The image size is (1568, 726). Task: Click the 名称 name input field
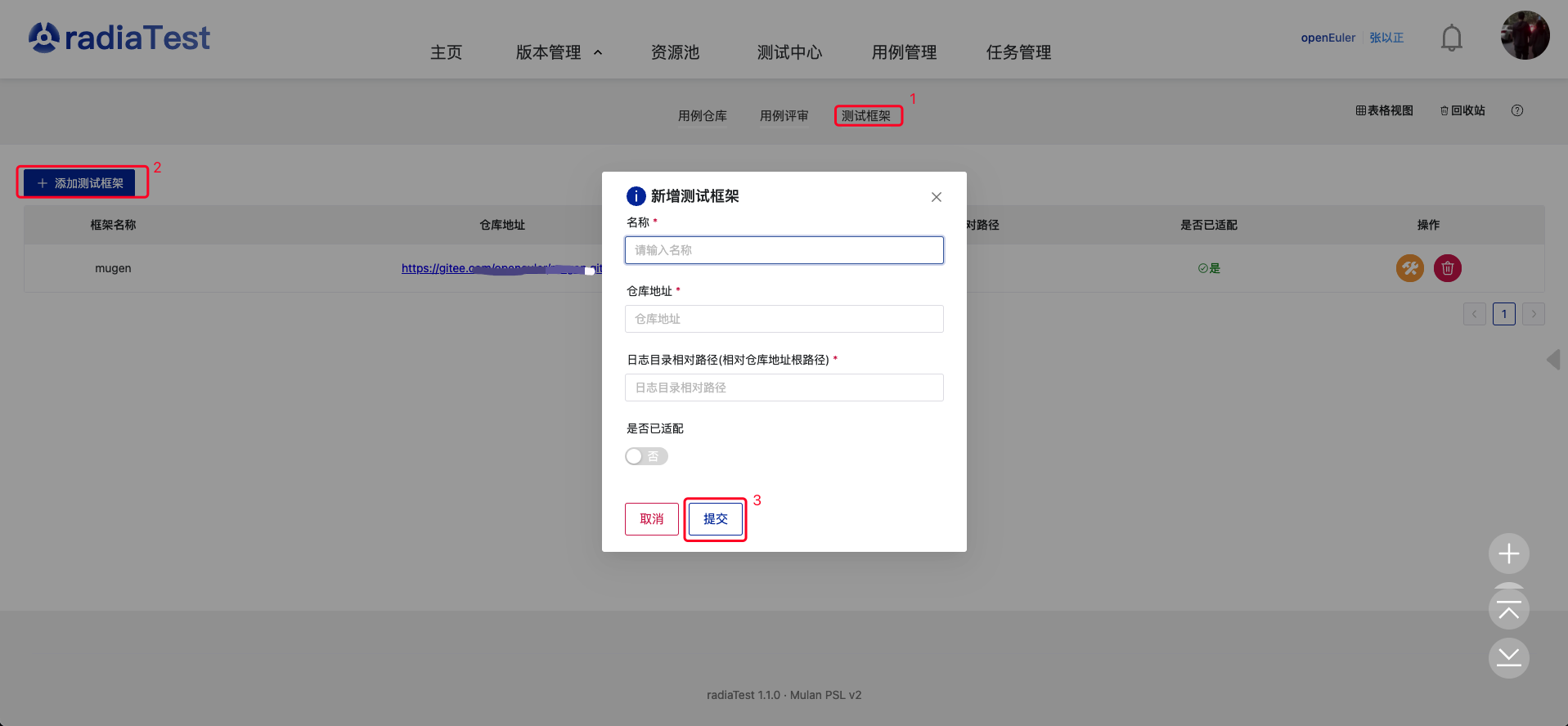[x=784, y=250]
